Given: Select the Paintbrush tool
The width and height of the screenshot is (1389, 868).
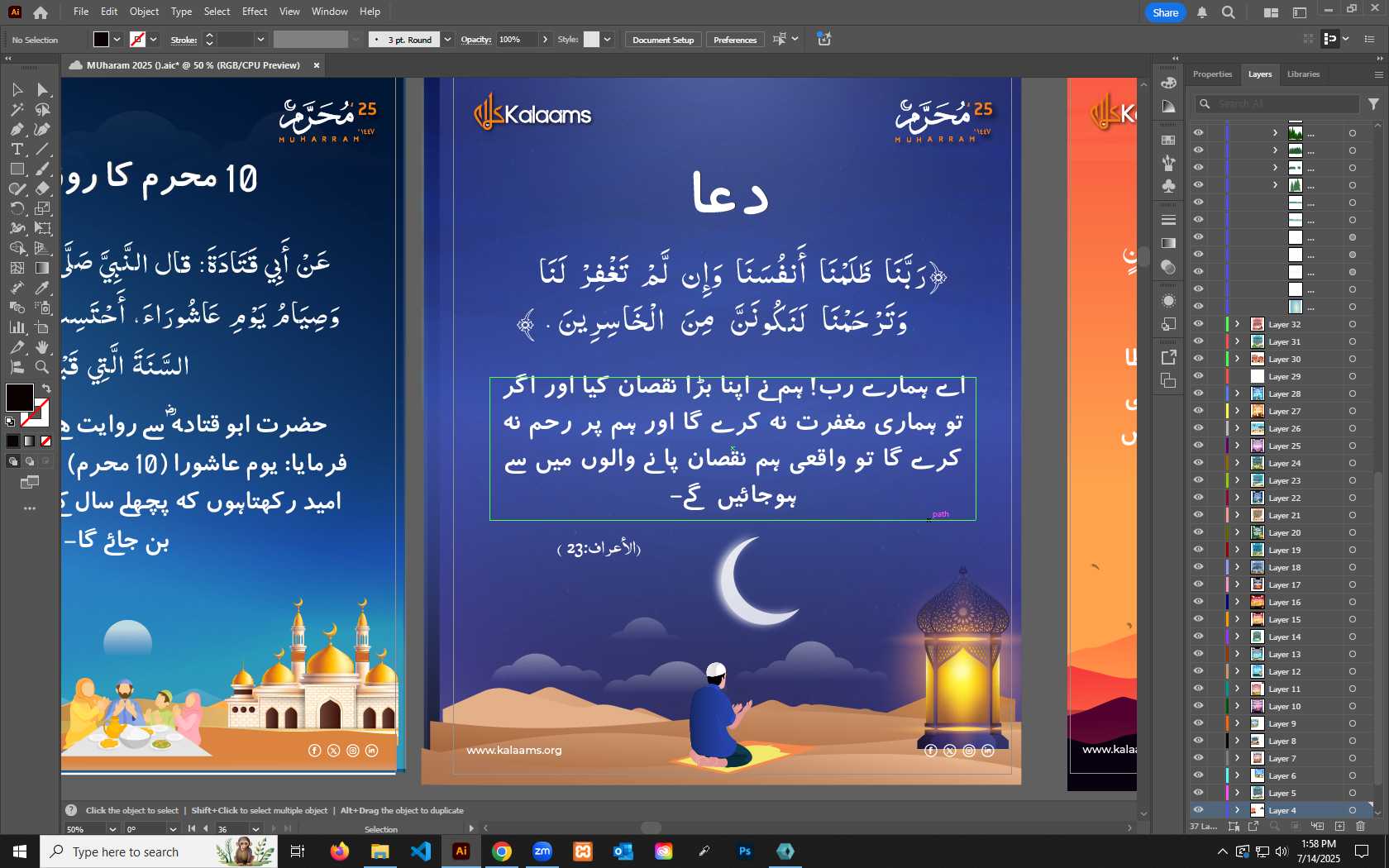Looking at the screenshot, I should [43, 169].
